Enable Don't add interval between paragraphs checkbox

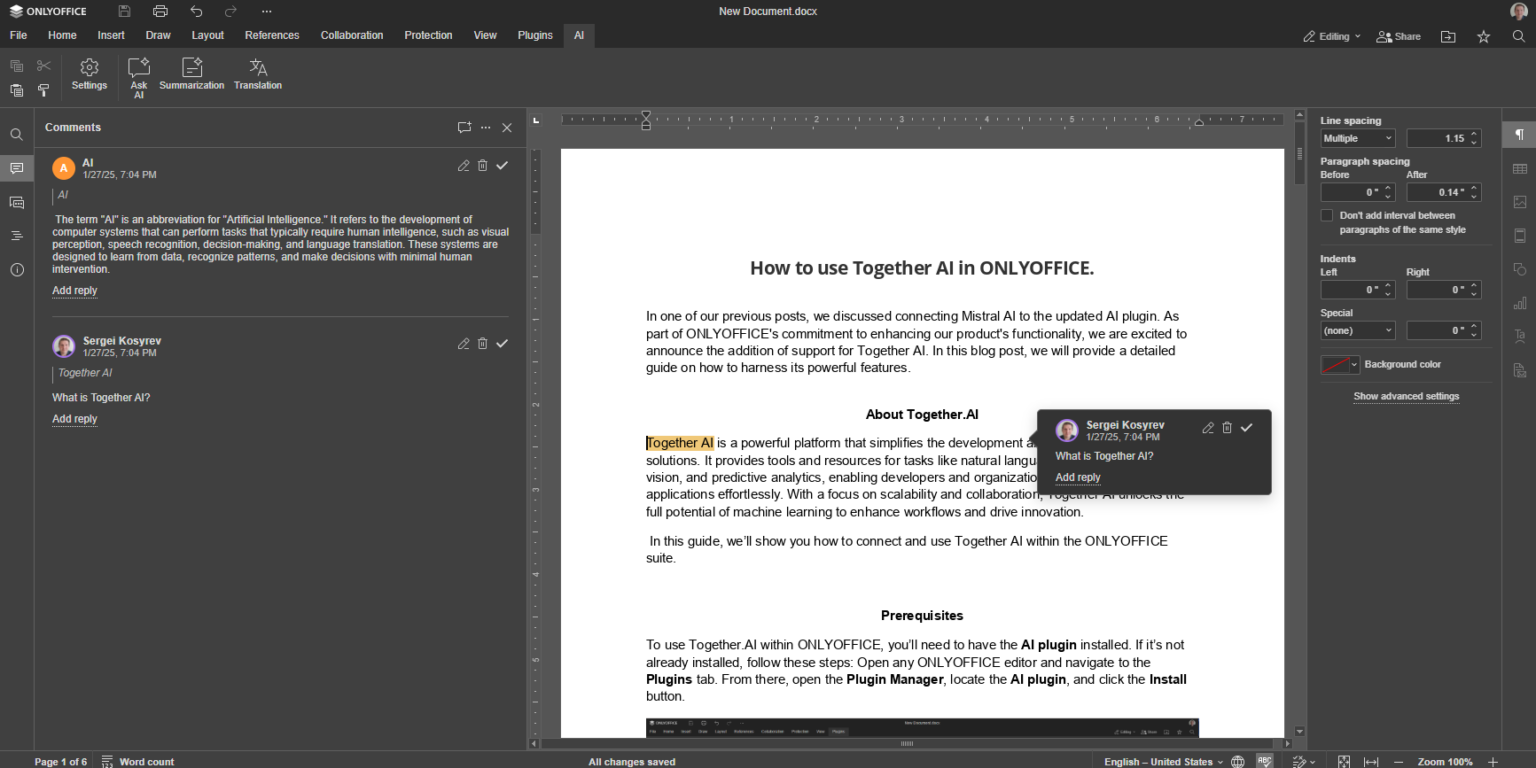click(x=1327, y=215)
